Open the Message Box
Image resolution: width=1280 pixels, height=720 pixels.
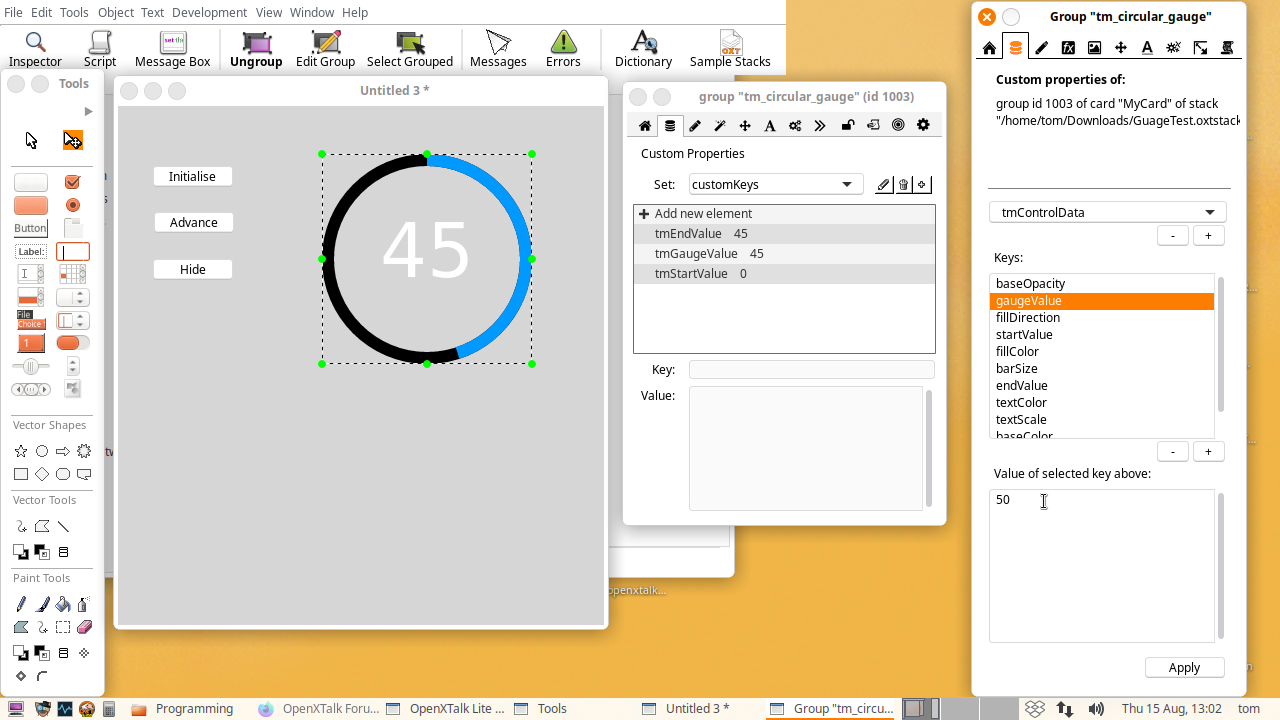pyautogui.click(x=173, y=49)
